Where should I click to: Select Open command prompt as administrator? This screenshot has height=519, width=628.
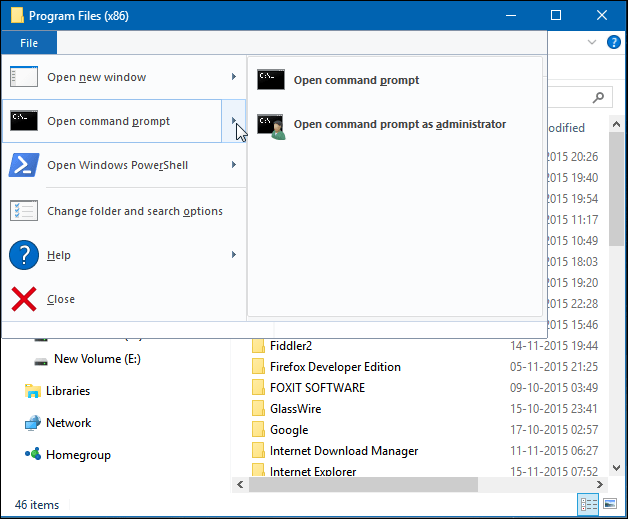pos(399,125)
